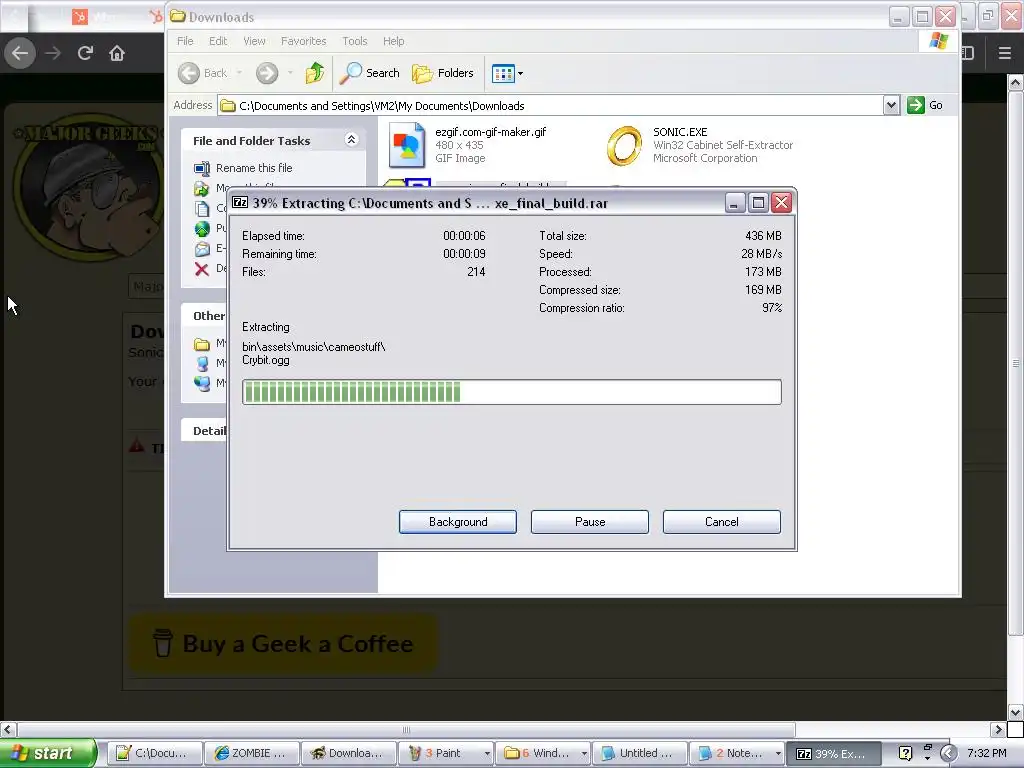1024x768 pixels.
Task: Click the 7:32 PM clock
Action: tap(987, 753)
